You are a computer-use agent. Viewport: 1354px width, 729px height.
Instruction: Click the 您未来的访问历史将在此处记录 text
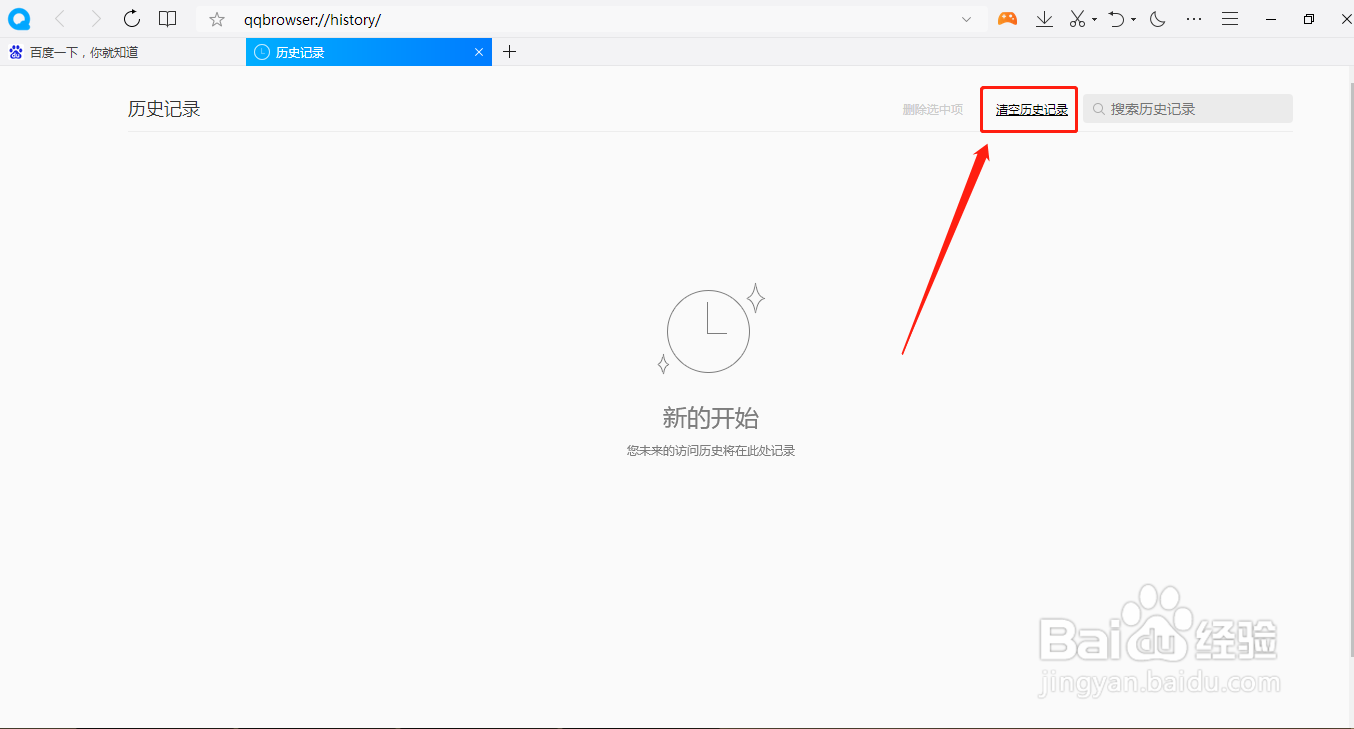711,451
